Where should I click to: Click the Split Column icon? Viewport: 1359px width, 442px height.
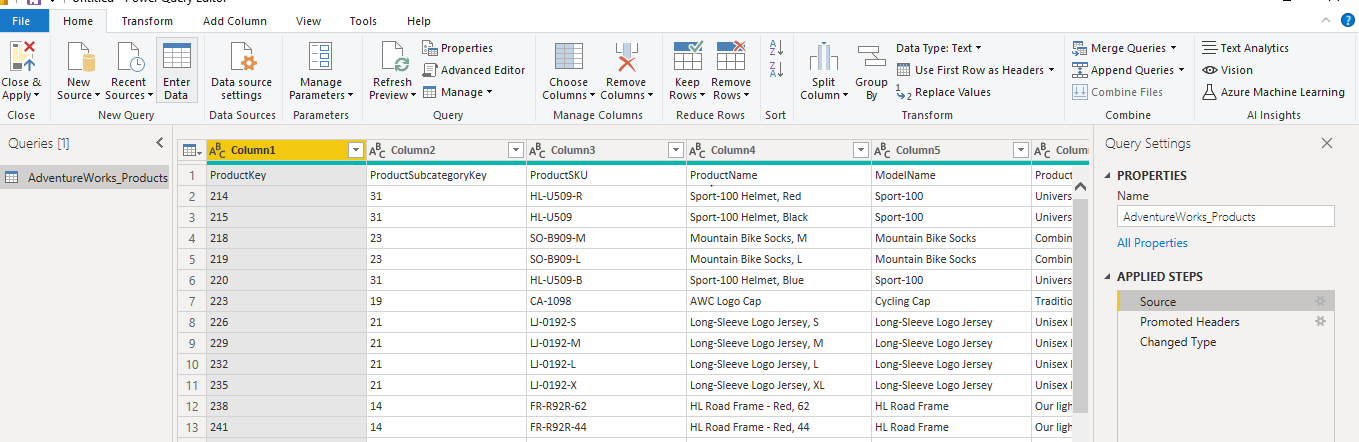click(x=823, y=56)
